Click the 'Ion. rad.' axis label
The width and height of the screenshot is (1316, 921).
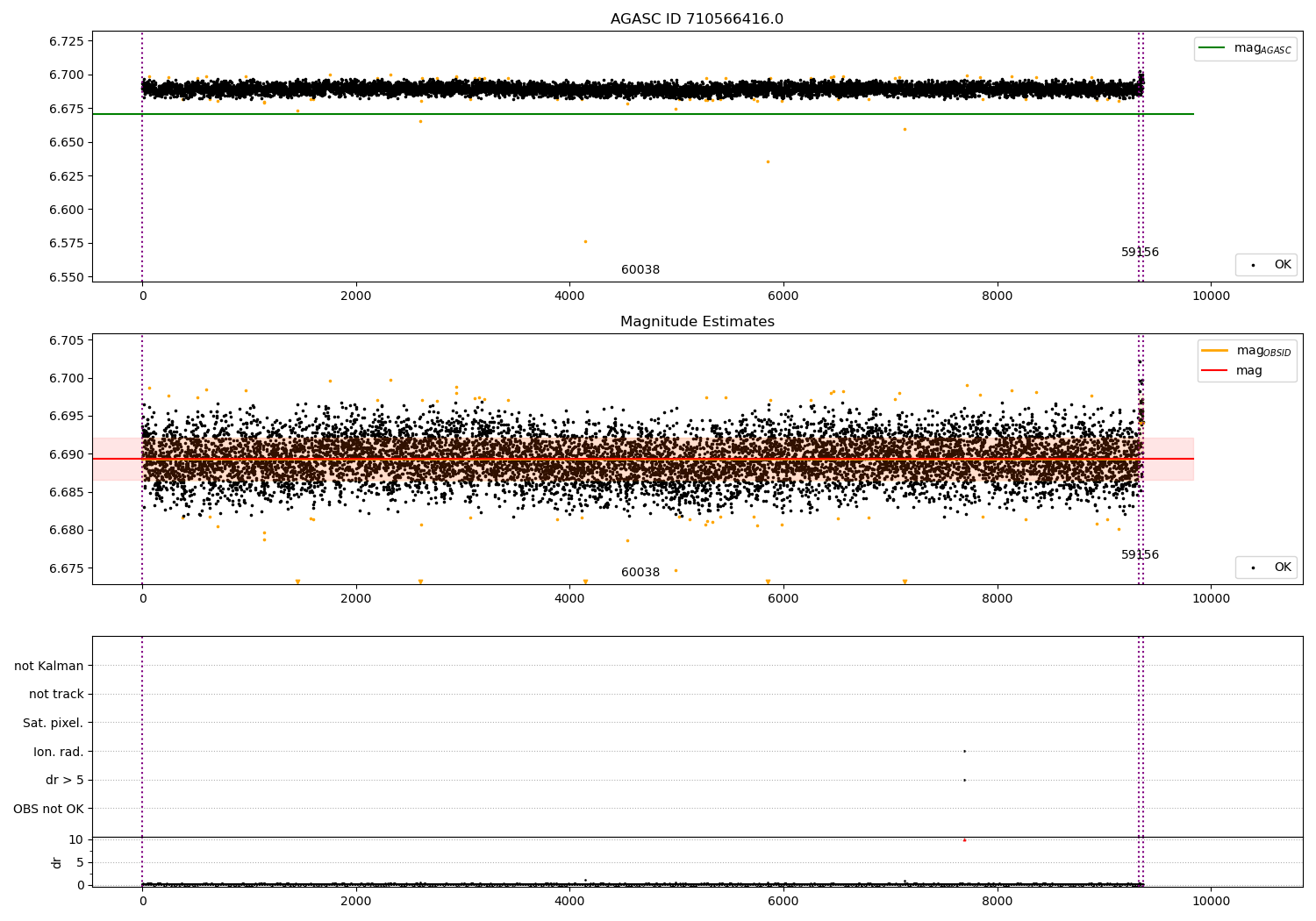coord(59,752)
